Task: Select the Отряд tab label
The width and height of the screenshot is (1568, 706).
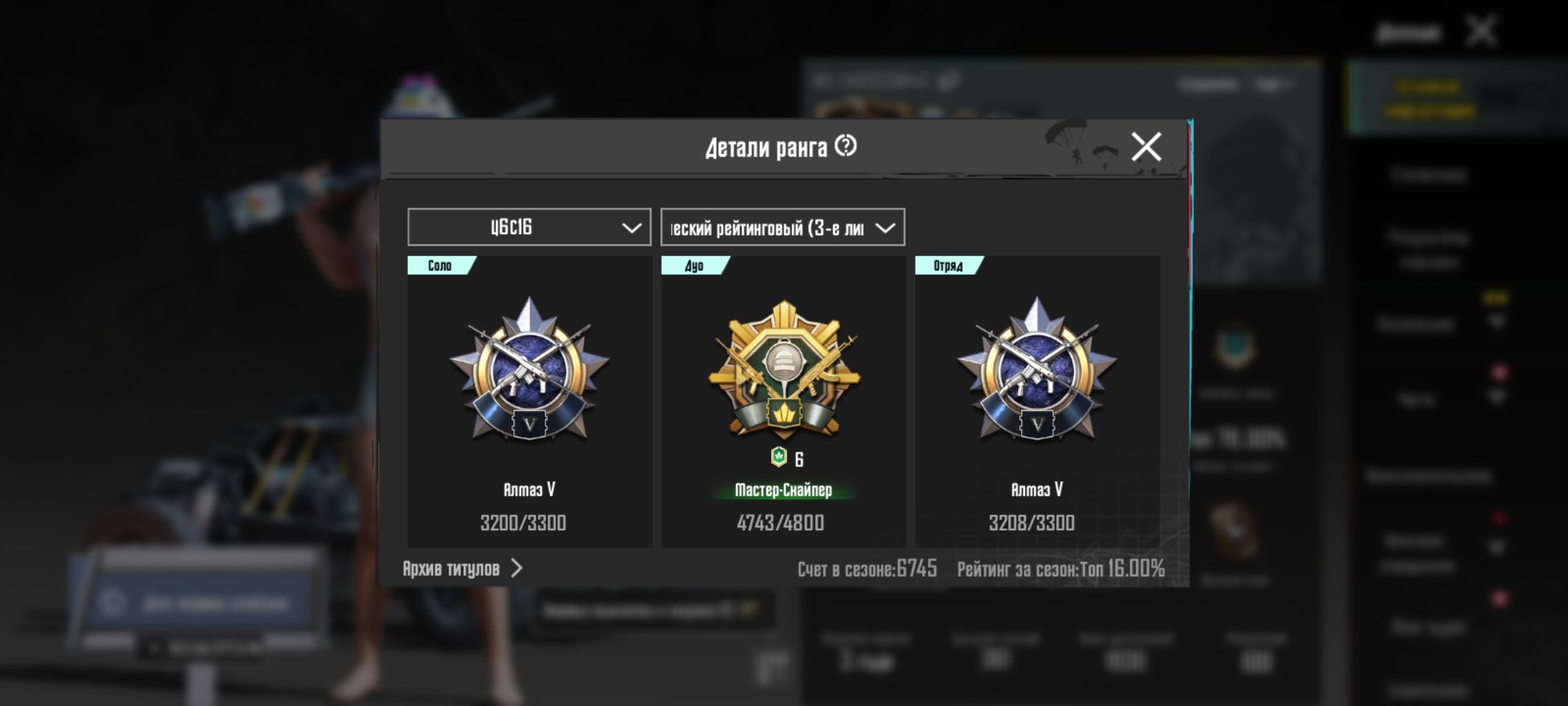Action: [948, 265]
